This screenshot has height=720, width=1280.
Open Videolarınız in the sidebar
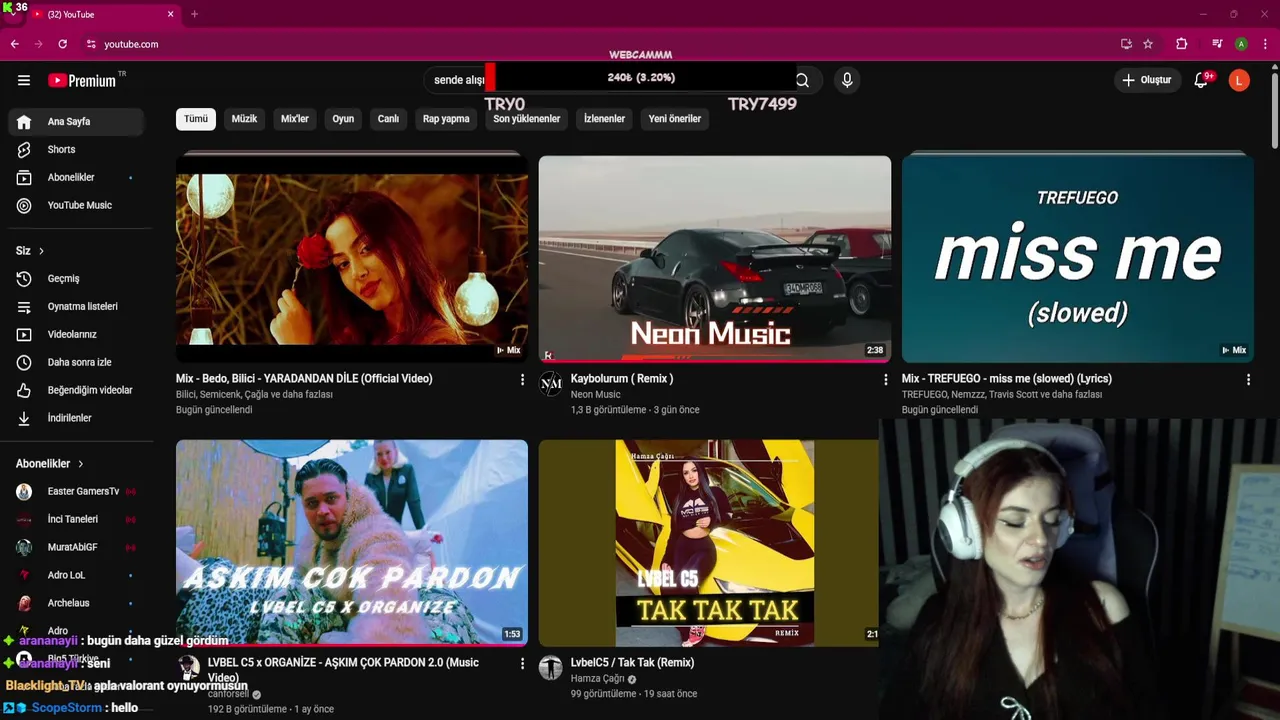pyautogui.click(x=77, y=334)
